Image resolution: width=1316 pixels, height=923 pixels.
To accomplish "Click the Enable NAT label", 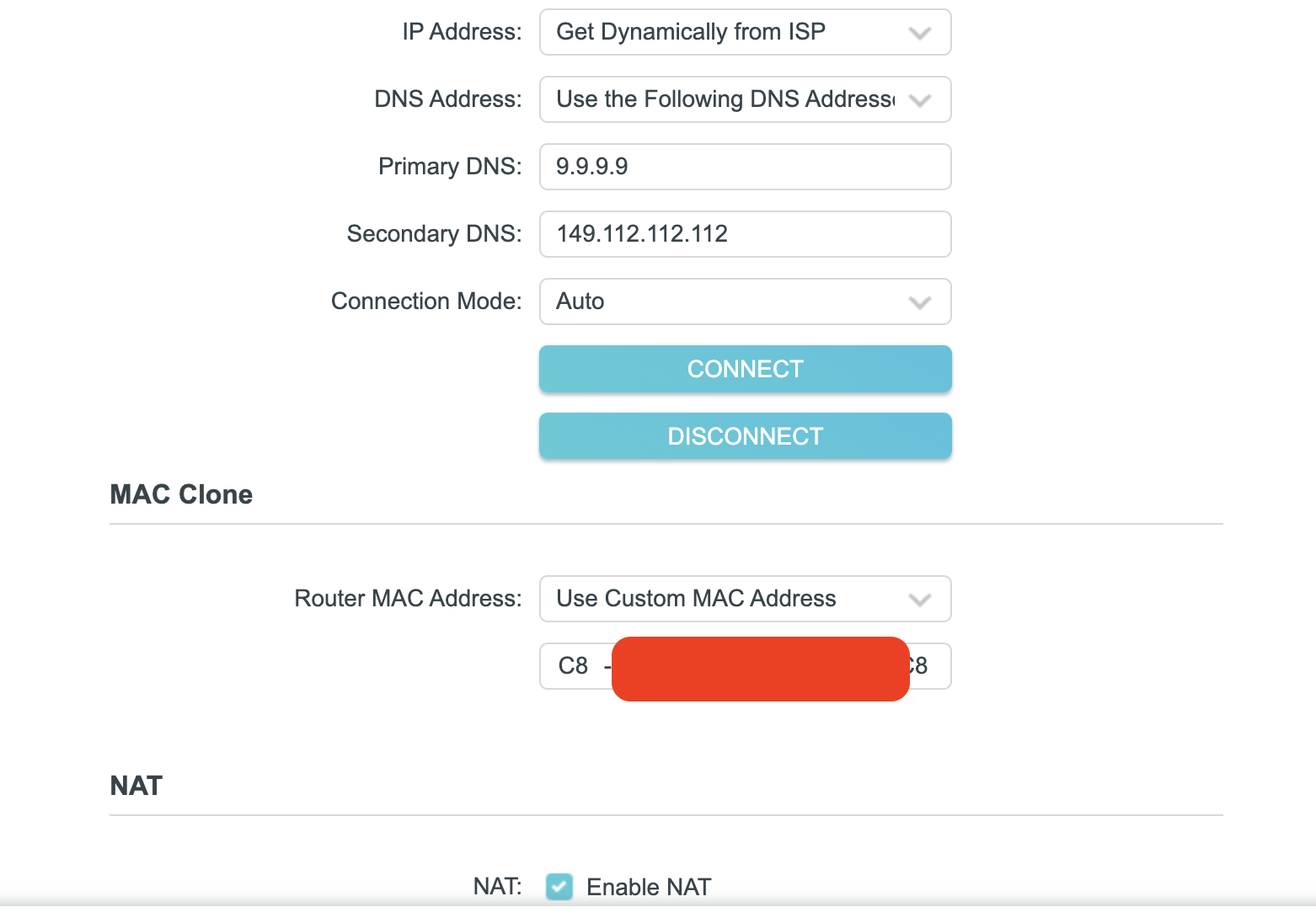I will [649, 887].
